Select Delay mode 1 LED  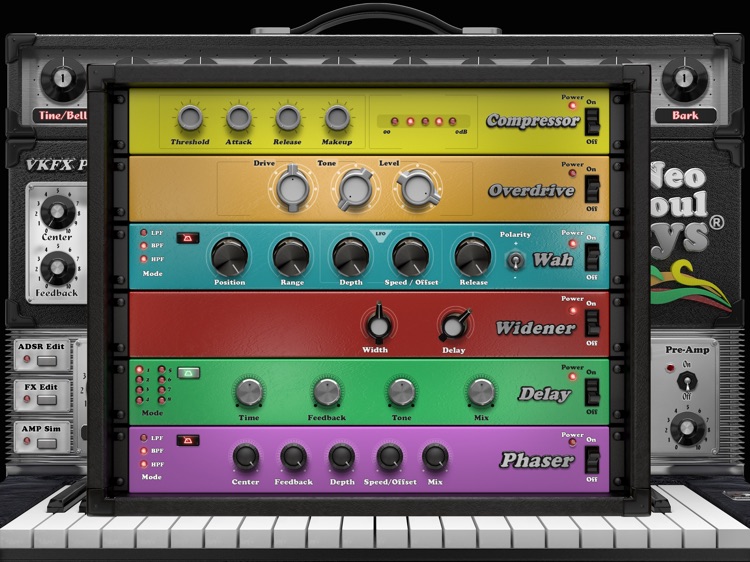[x=139, y=370]
